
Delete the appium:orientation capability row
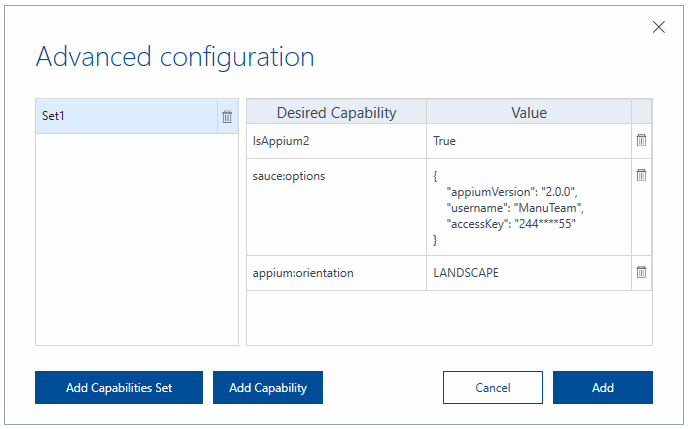[x=641, y=272]
